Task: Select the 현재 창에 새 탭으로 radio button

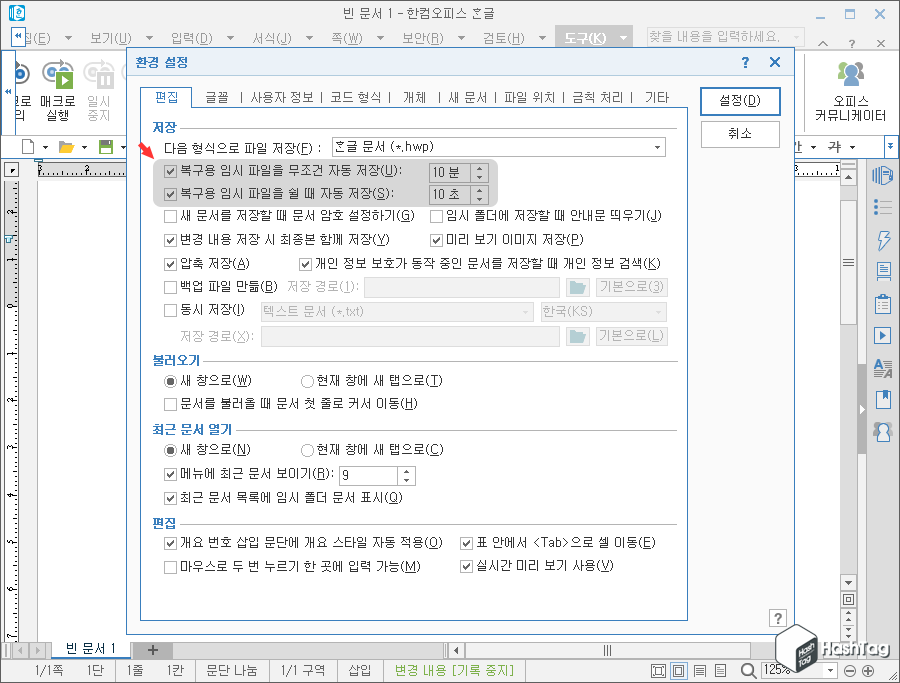Action: [305, 382]
